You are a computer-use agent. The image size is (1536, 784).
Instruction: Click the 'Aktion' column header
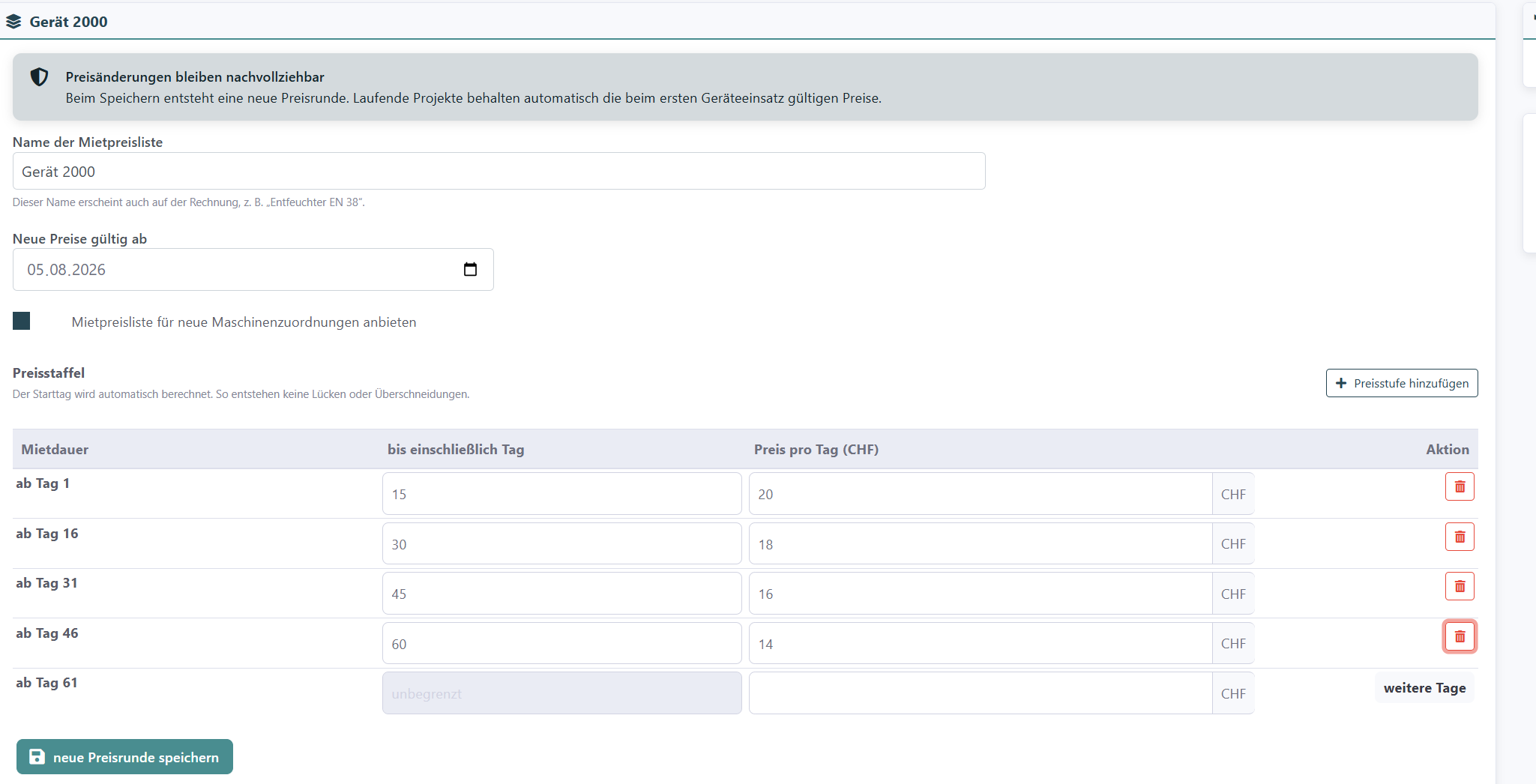1448,450
